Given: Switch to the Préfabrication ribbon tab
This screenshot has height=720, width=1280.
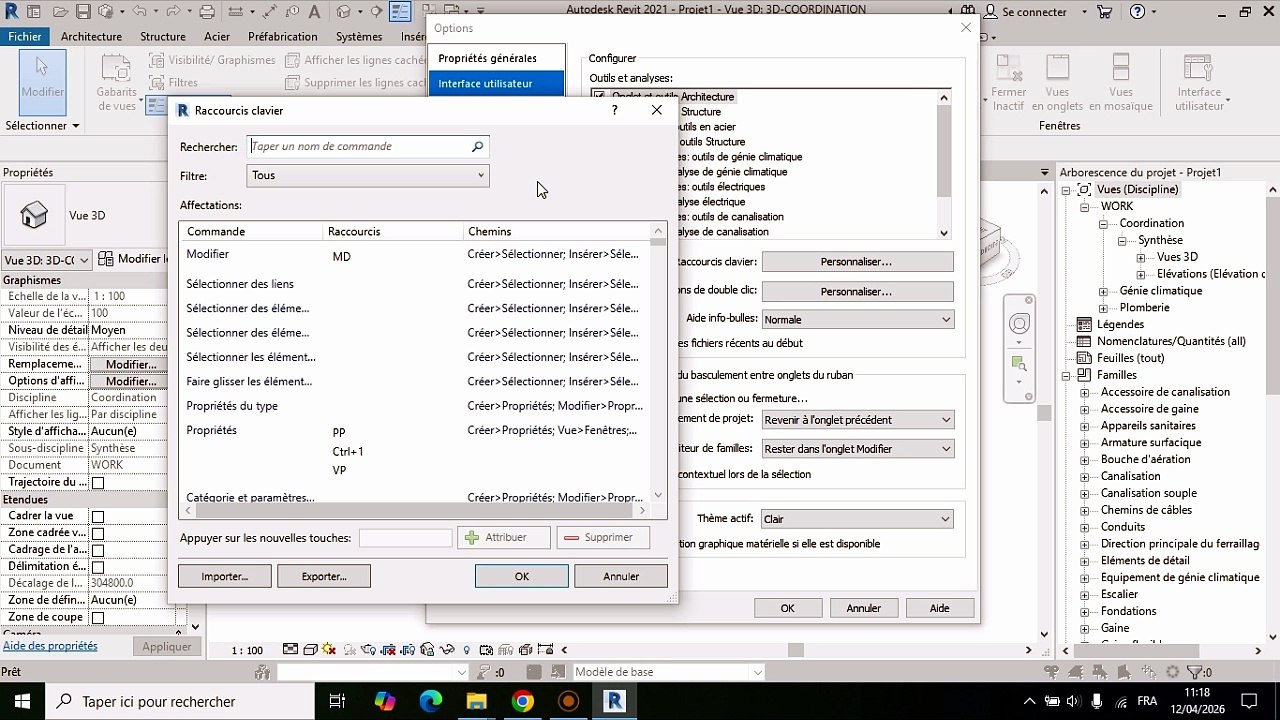Looking at the screenshot, I should tap(283, 37).
